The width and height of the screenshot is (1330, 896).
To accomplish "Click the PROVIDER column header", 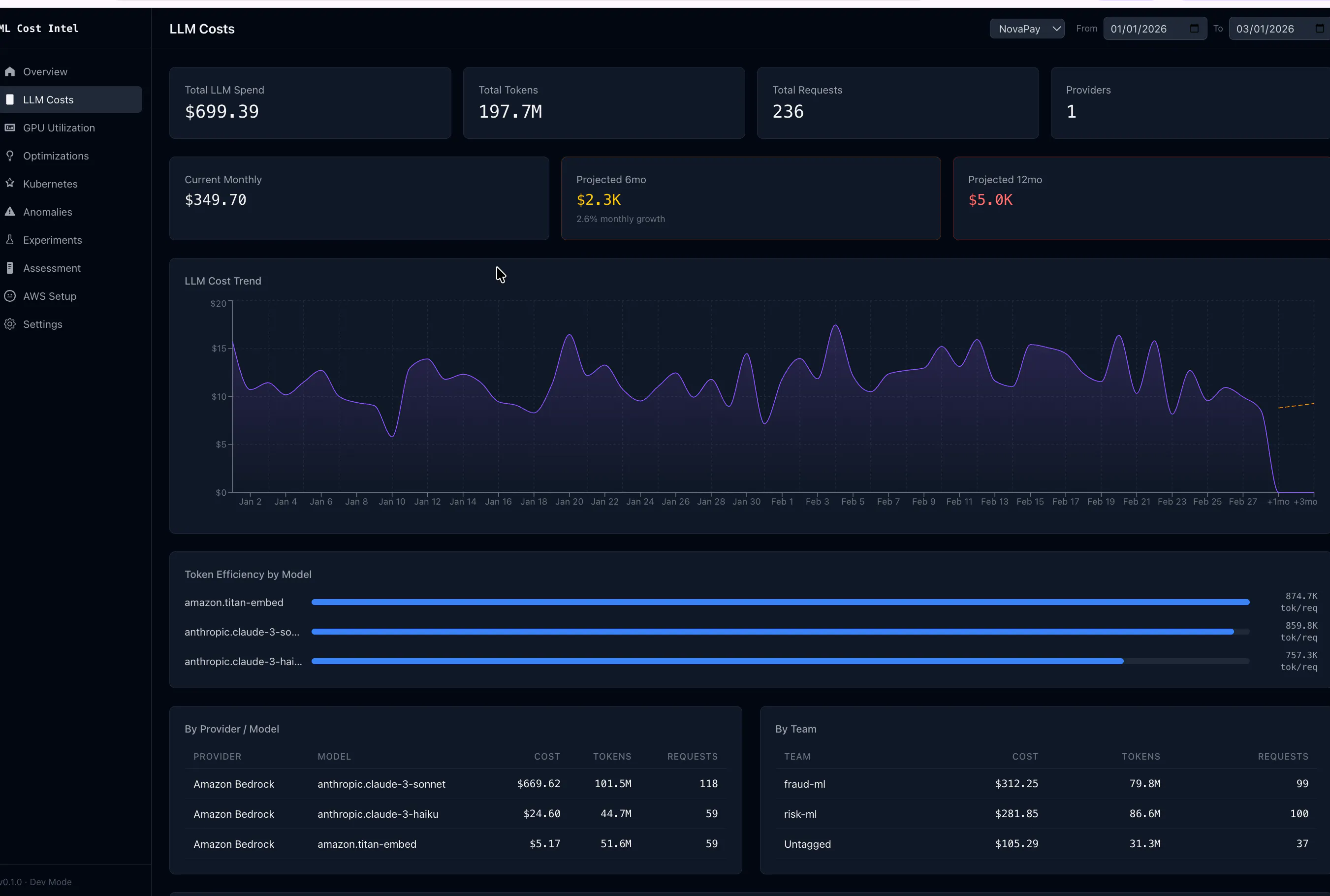I will [217, 756].
